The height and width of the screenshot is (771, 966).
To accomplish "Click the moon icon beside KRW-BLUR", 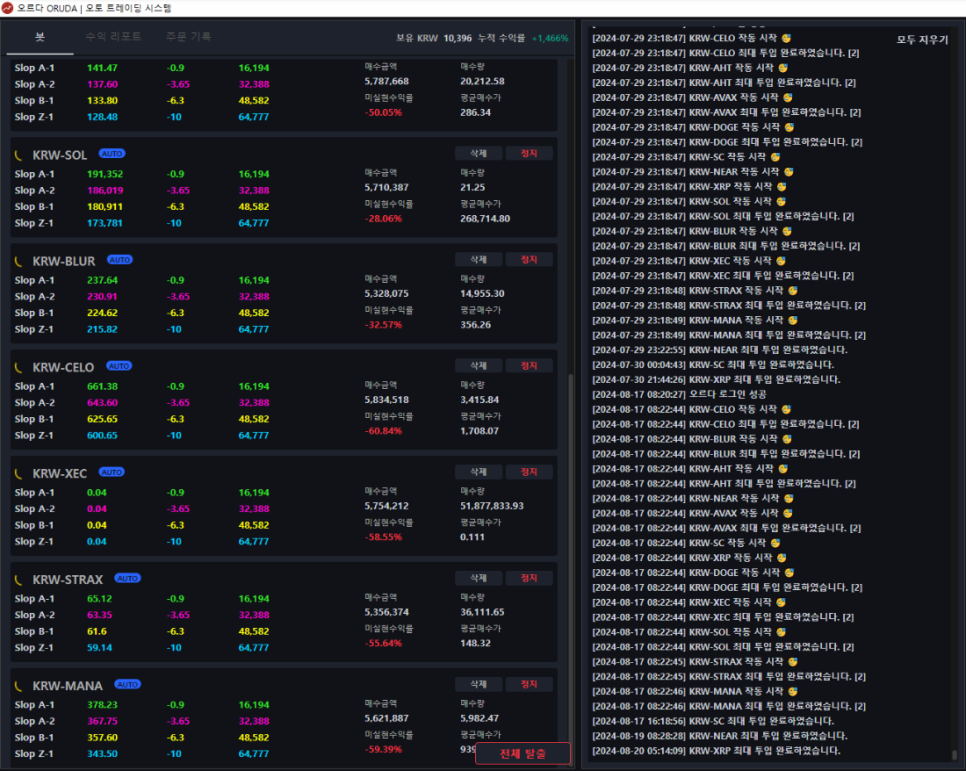I will pos(18,261).
